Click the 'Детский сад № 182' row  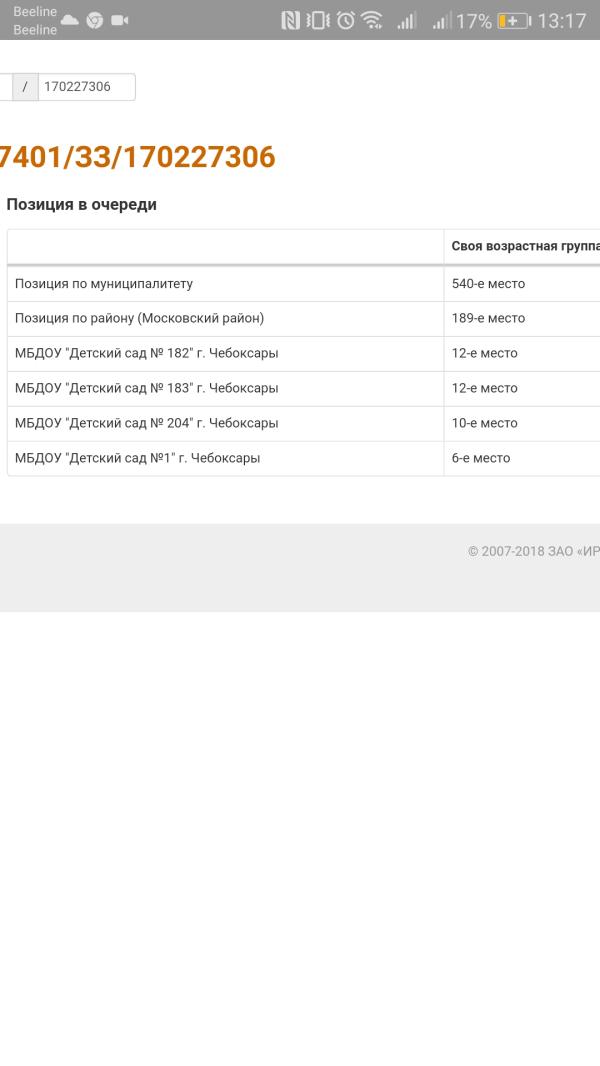point(304,354)
